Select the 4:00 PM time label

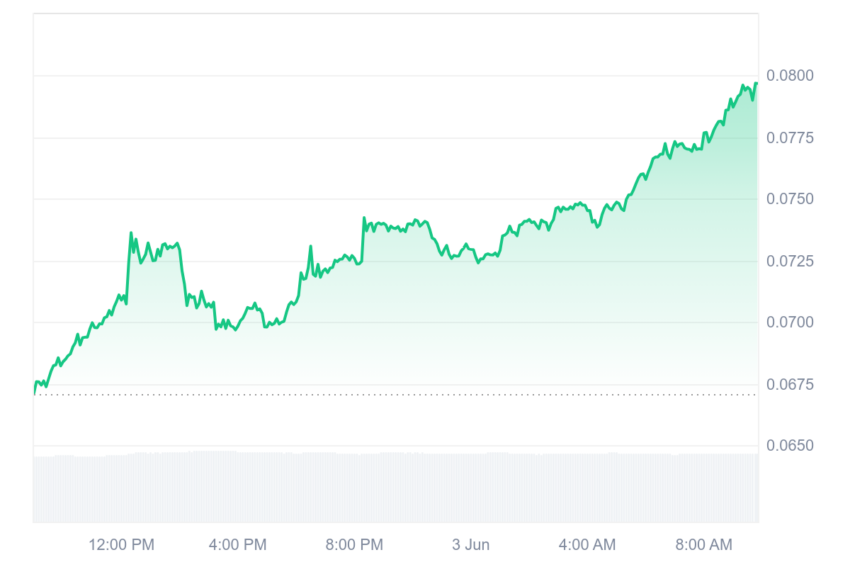237,545
